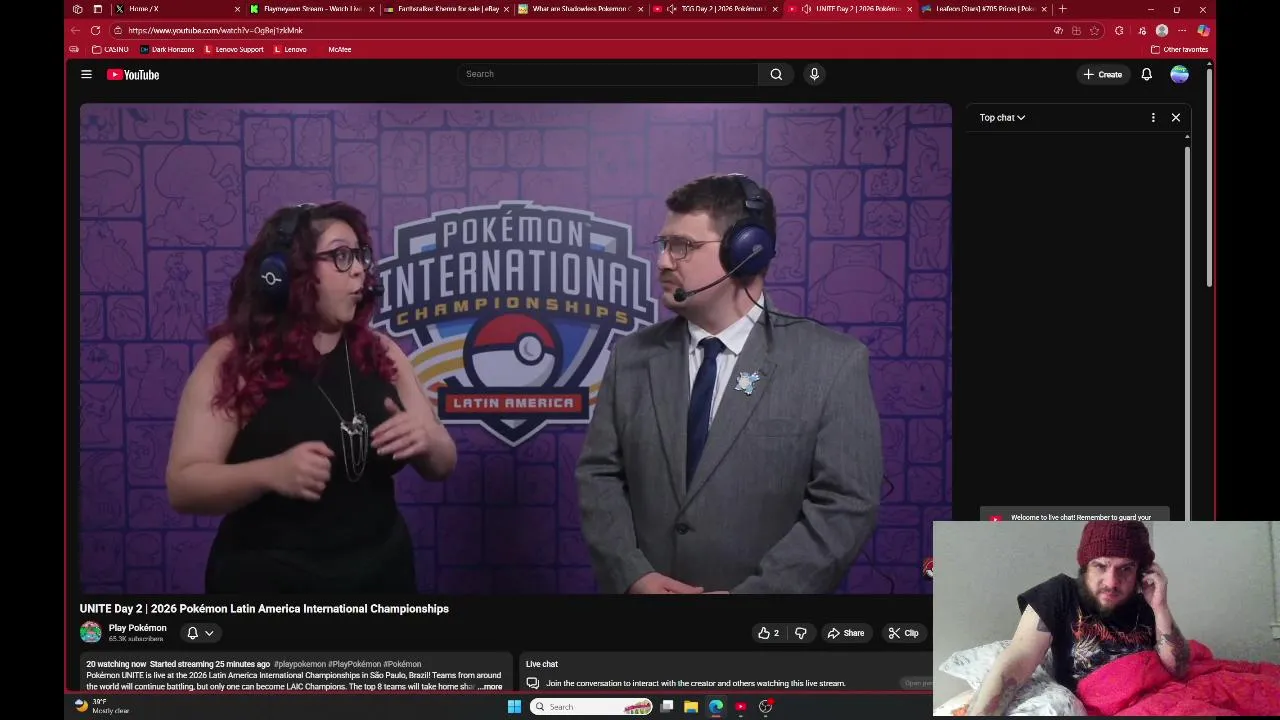Open the YouTube app in the taskbar
Viewport: 1280px width, 720px height.
click(x=741, y=706)
